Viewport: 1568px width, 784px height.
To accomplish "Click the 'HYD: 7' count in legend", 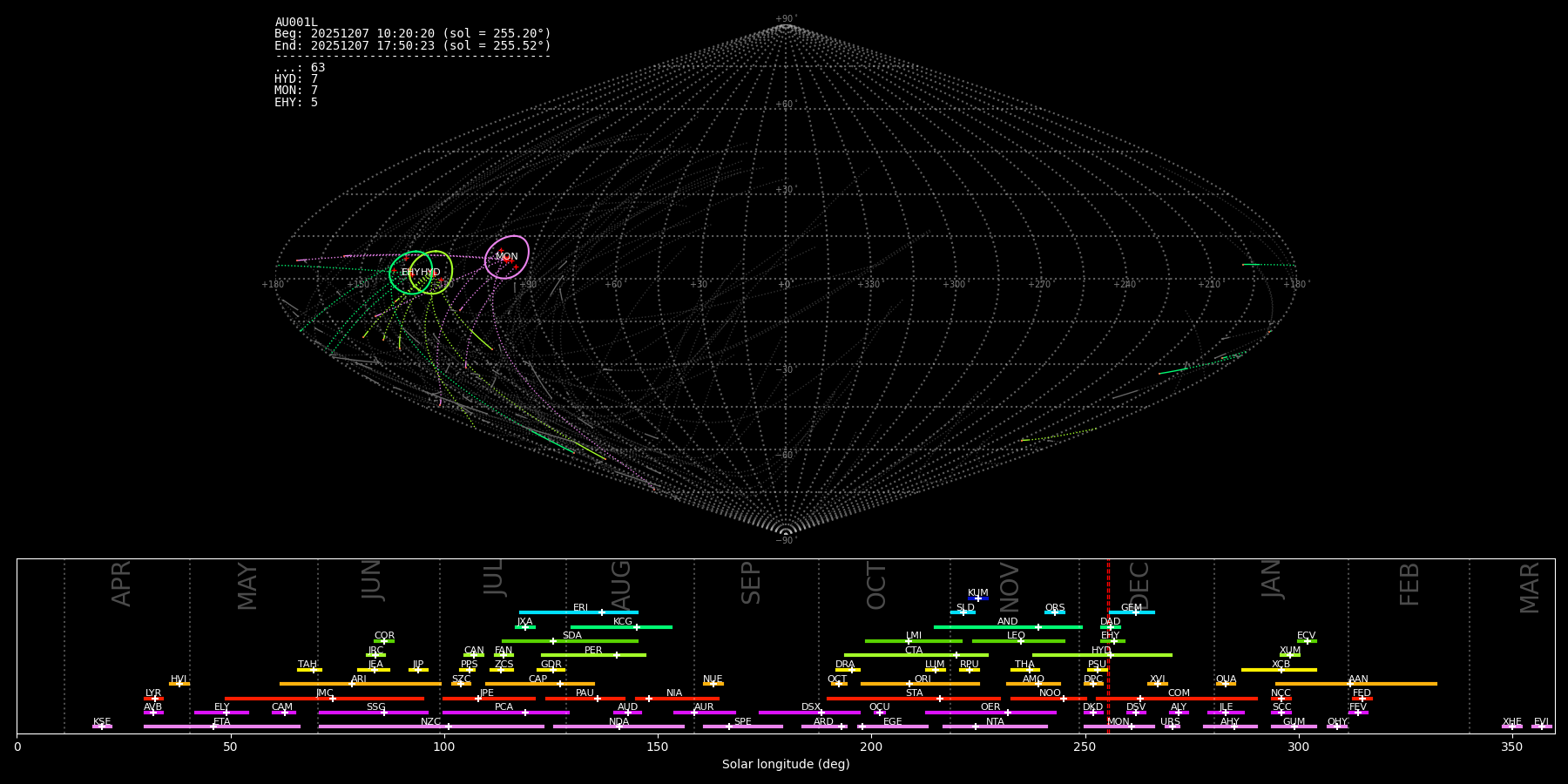I will 296,79.
